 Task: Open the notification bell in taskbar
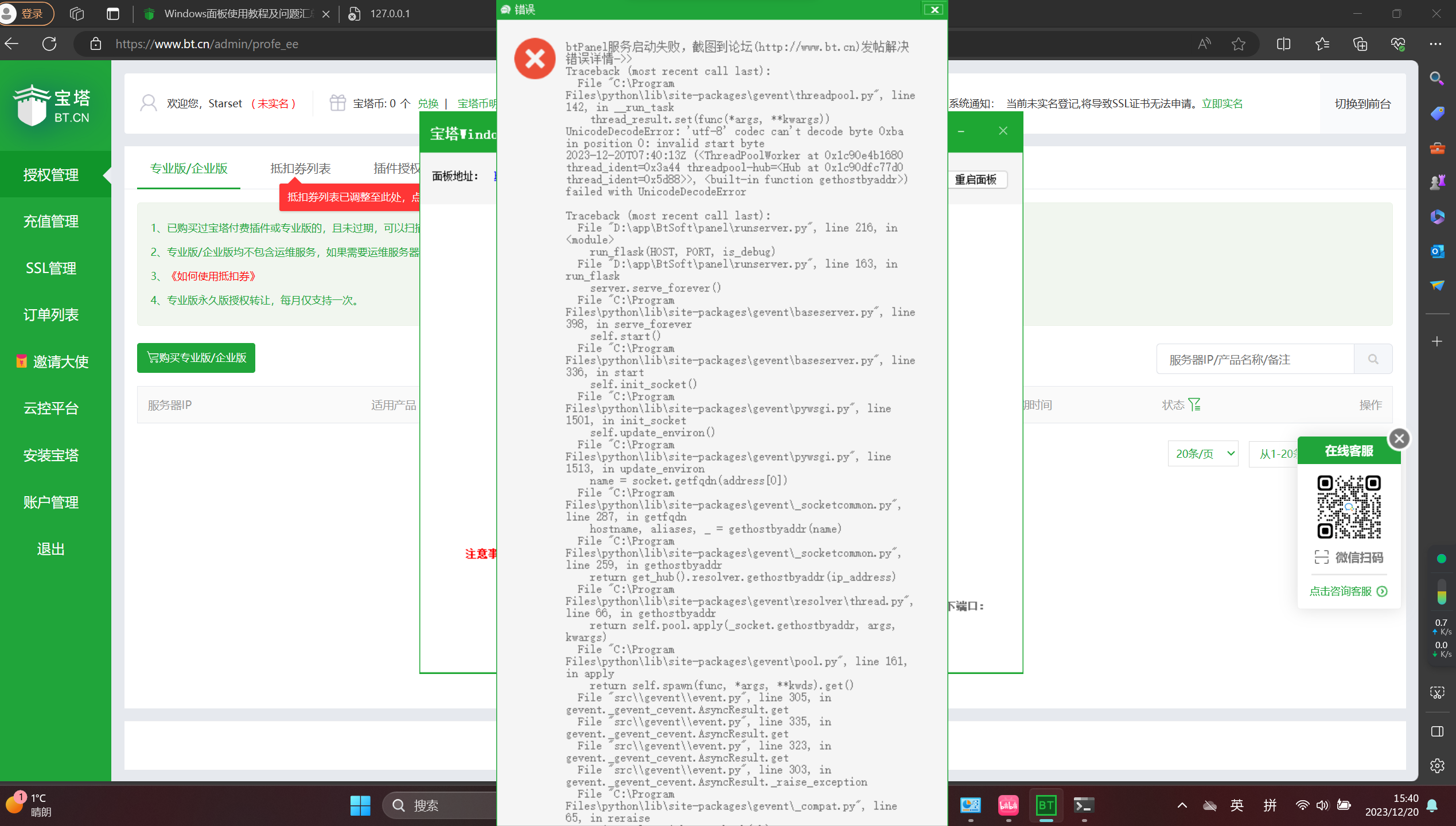(x=1432, y=805)
